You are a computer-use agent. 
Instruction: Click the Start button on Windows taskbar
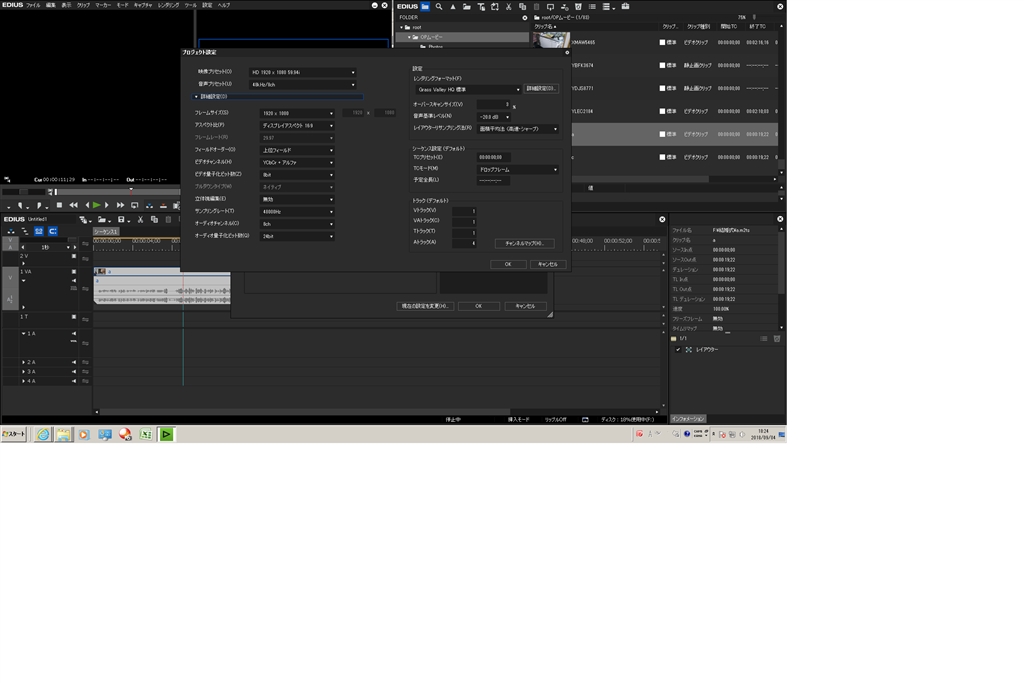14,434
